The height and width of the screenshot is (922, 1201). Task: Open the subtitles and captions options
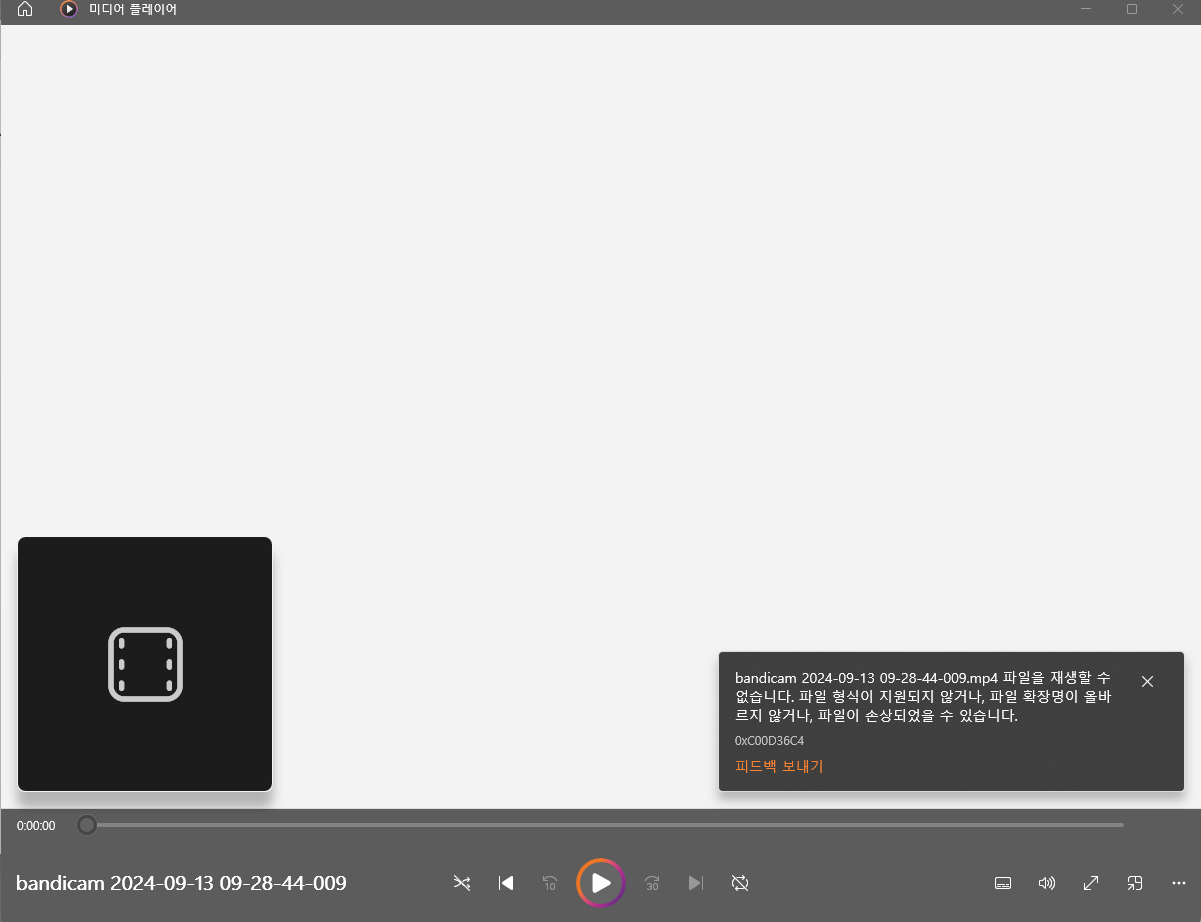[x=1003, y=883]
